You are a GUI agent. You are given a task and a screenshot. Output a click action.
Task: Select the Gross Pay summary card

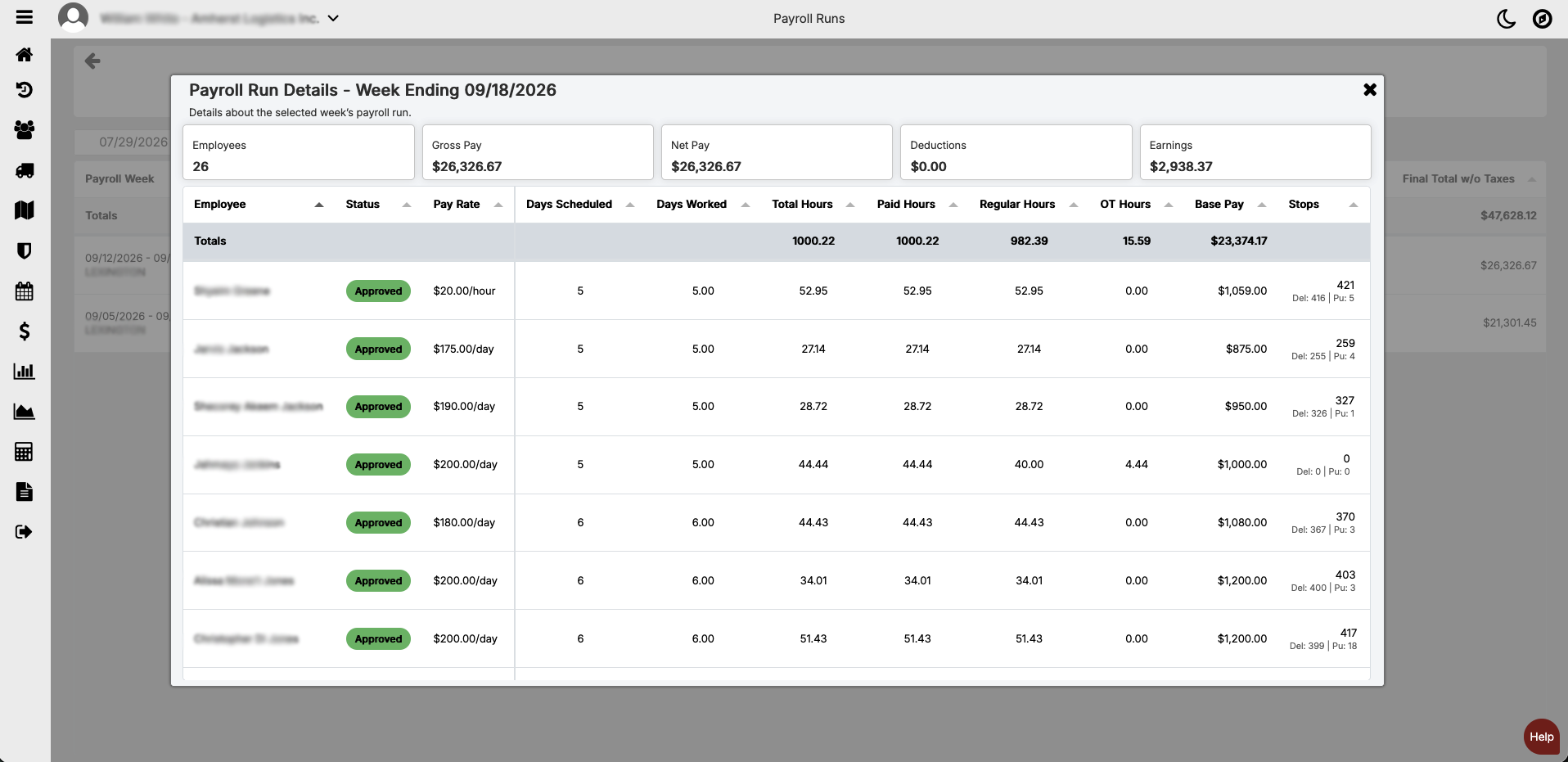[x=538, y=152]
